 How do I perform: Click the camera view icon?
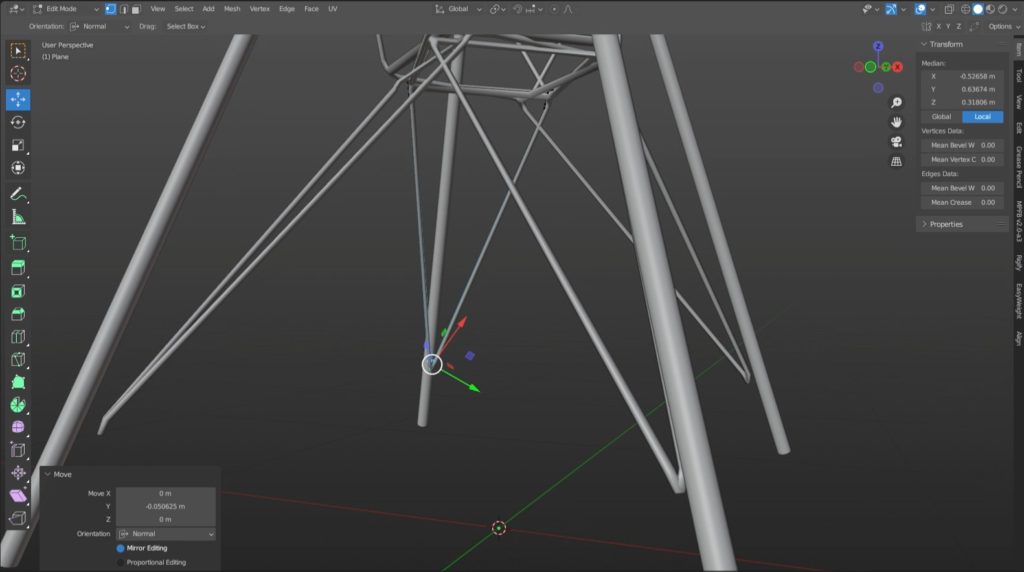(897, 141)
